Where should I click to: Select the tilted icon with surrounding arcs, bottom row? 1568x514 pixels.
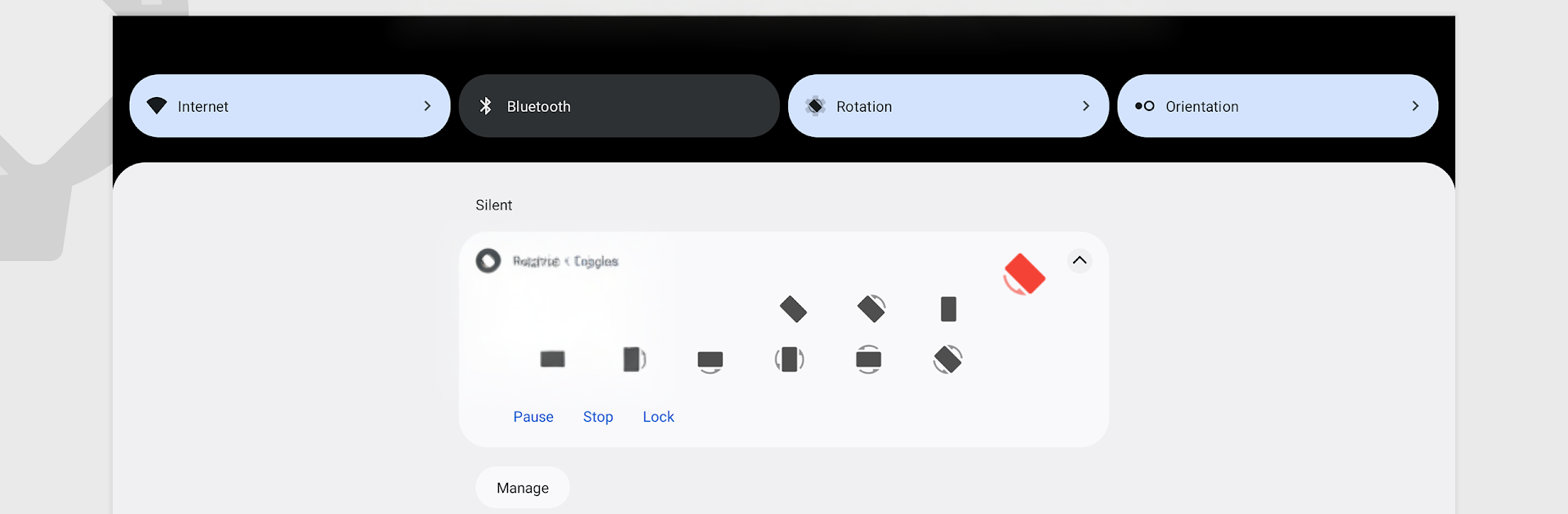point(947,359)
